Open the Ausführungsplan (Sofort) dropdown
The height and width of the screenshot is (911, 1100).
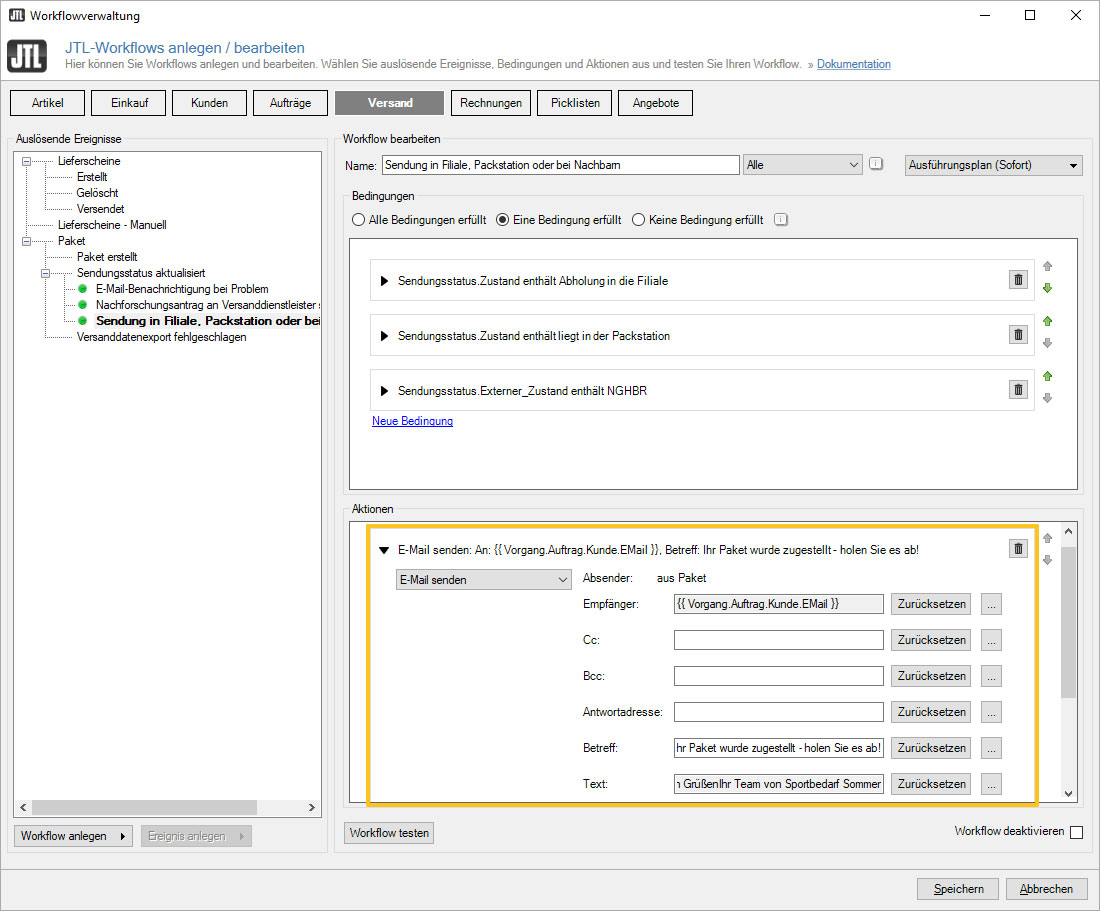(x=993, y=163)
